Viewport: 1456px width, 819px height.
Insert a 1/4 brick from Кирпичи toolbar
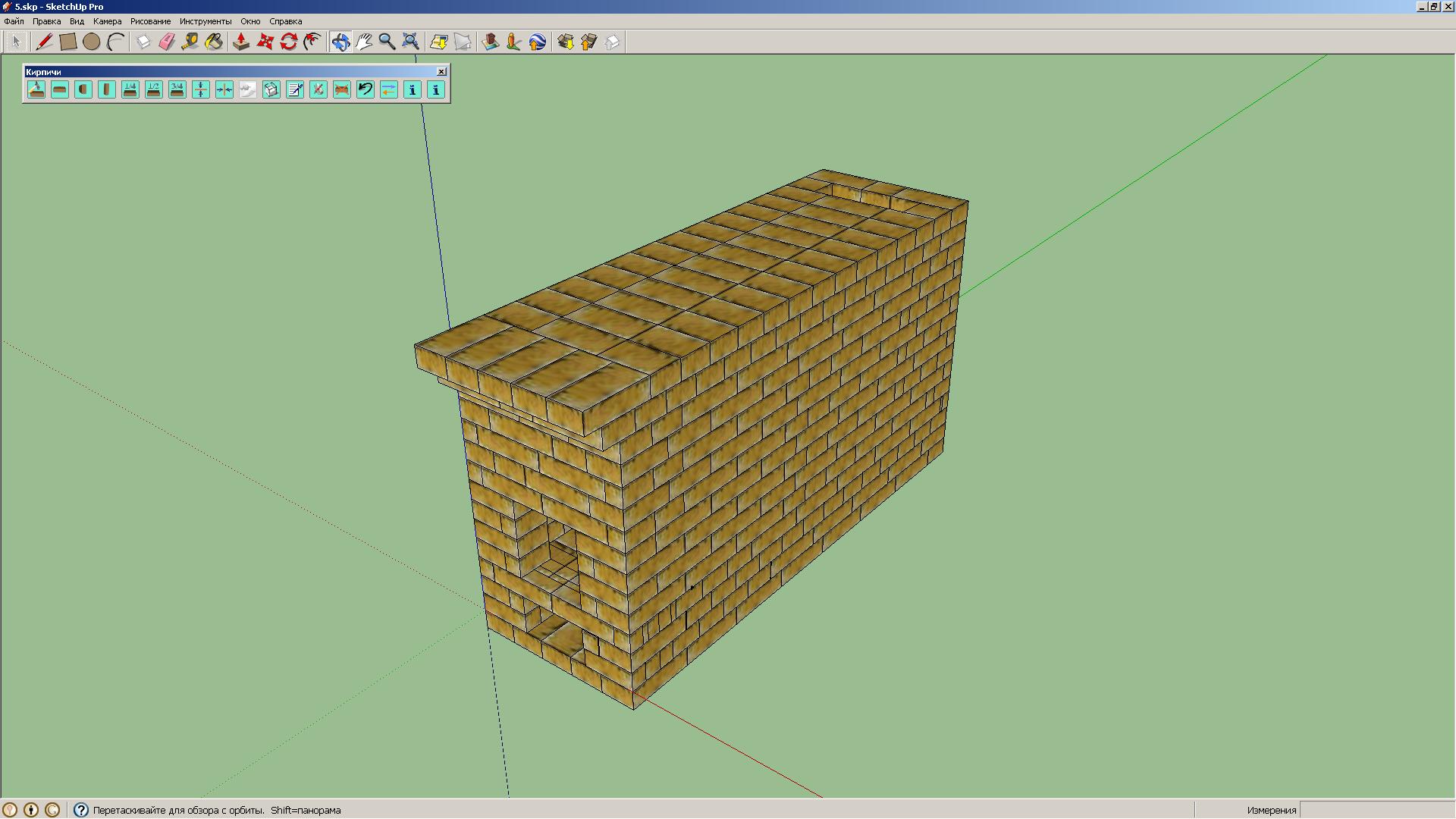coord(130,89)
